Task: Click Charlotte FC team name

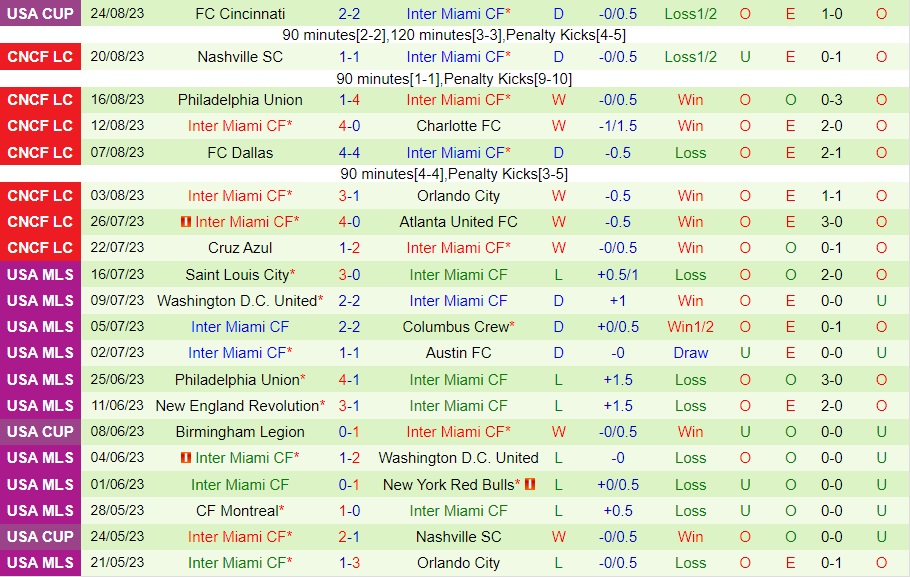Action: click(x=458, y=126)
